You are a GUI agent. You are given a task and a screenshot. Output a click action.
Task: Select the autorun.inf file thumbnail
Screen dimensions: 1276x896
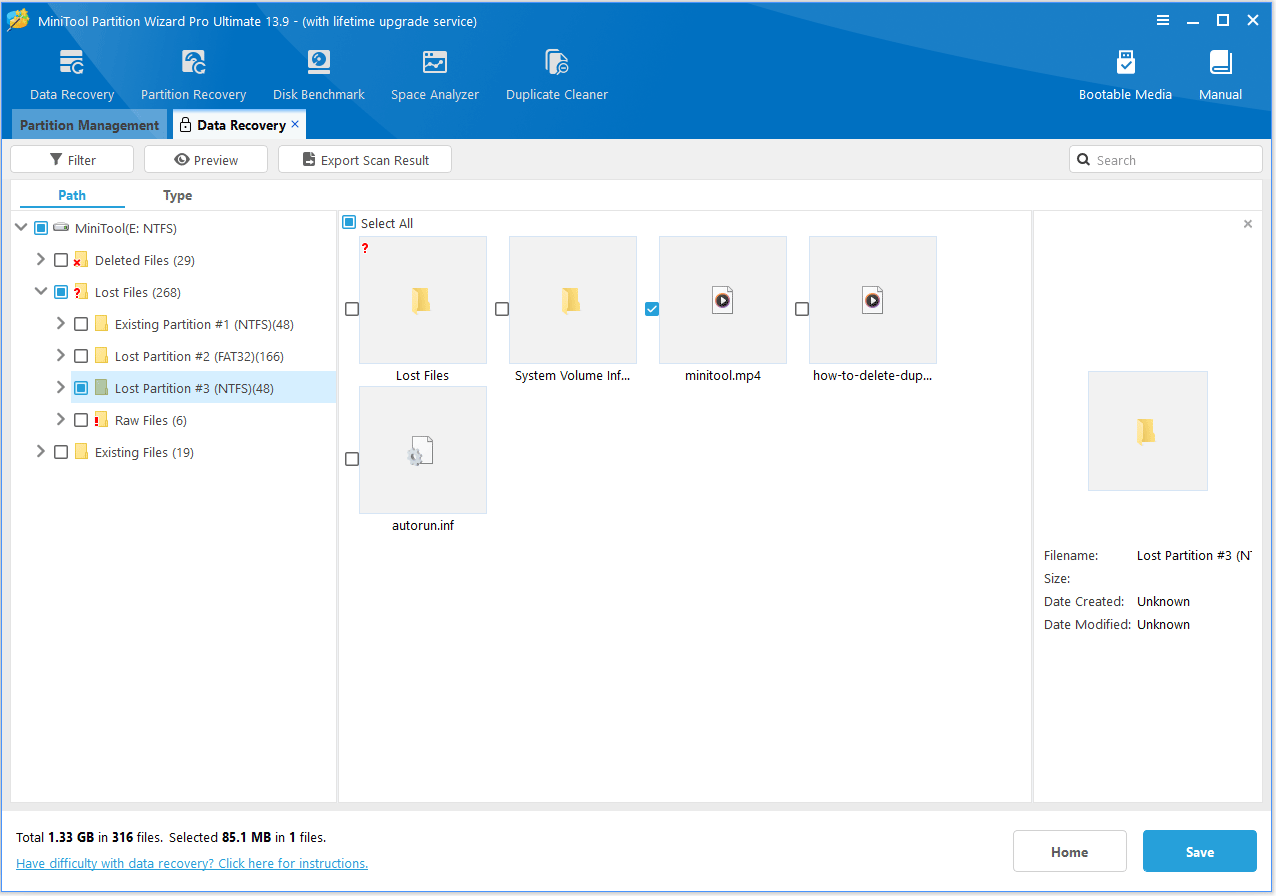point(423,450)
